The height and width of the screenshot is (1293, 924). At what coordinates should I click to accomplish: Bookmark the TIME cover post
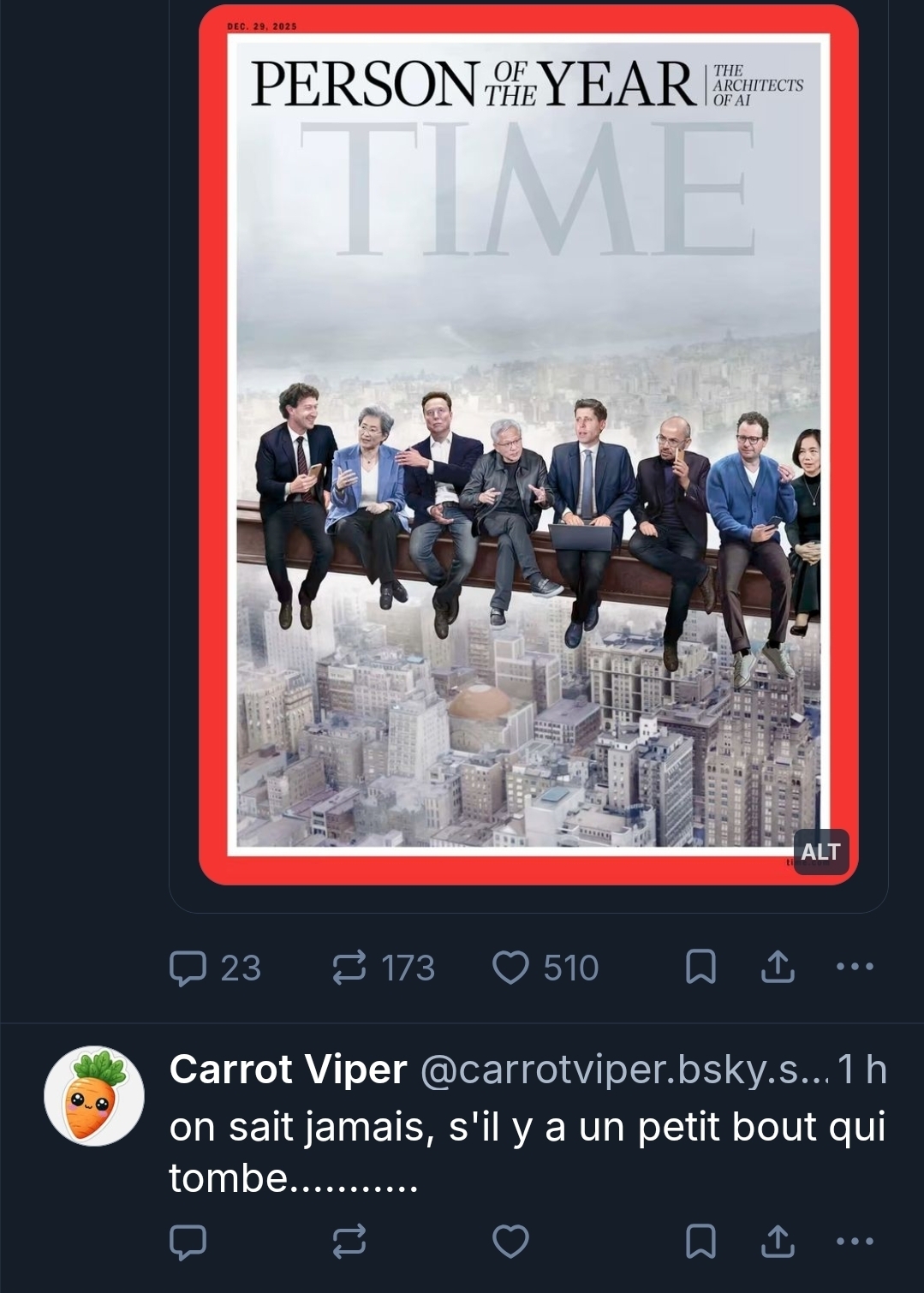pos(700,968)
